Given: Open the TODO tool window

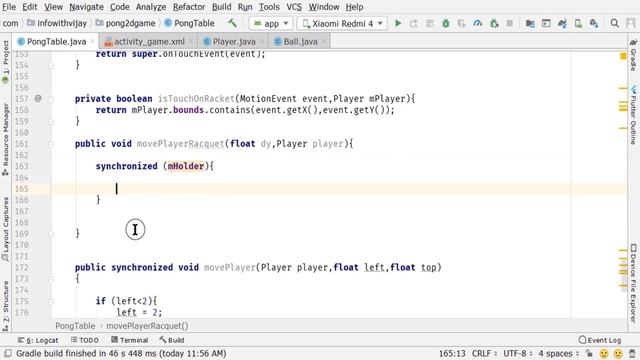Looking at the screenshot, I should pos(84,340).
